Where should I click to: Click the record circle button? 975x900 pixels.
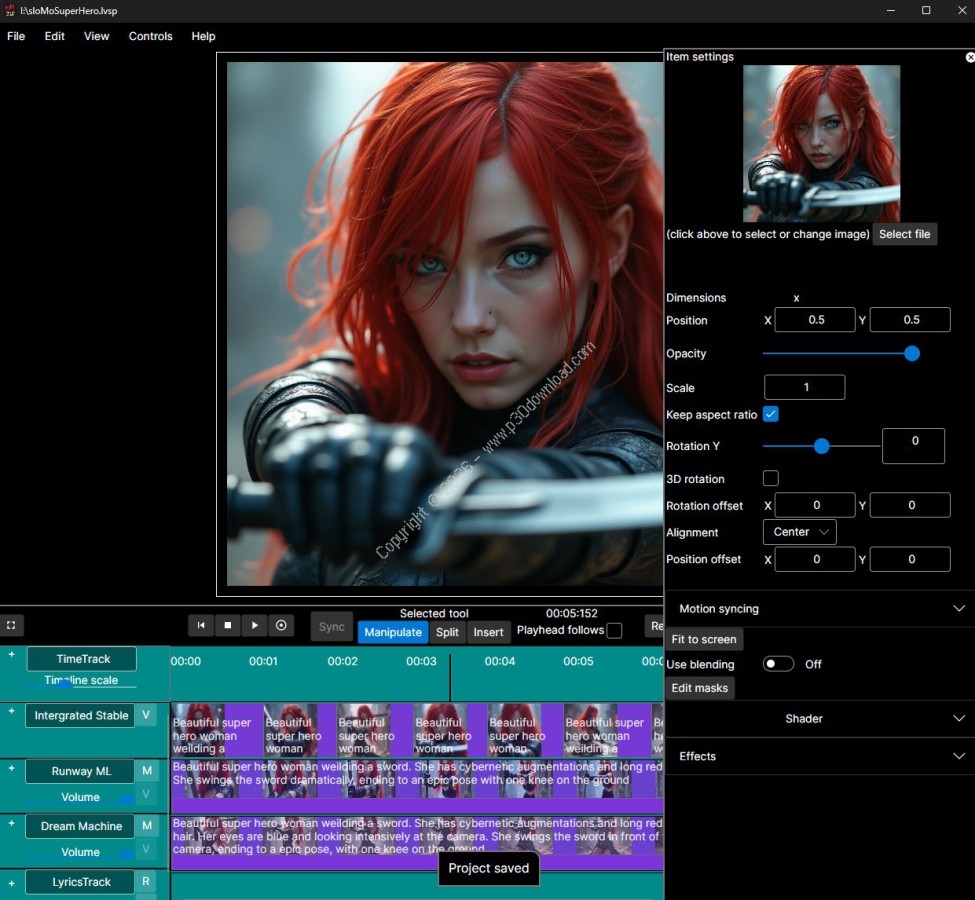pyautogui.click(x=281, y=625)
